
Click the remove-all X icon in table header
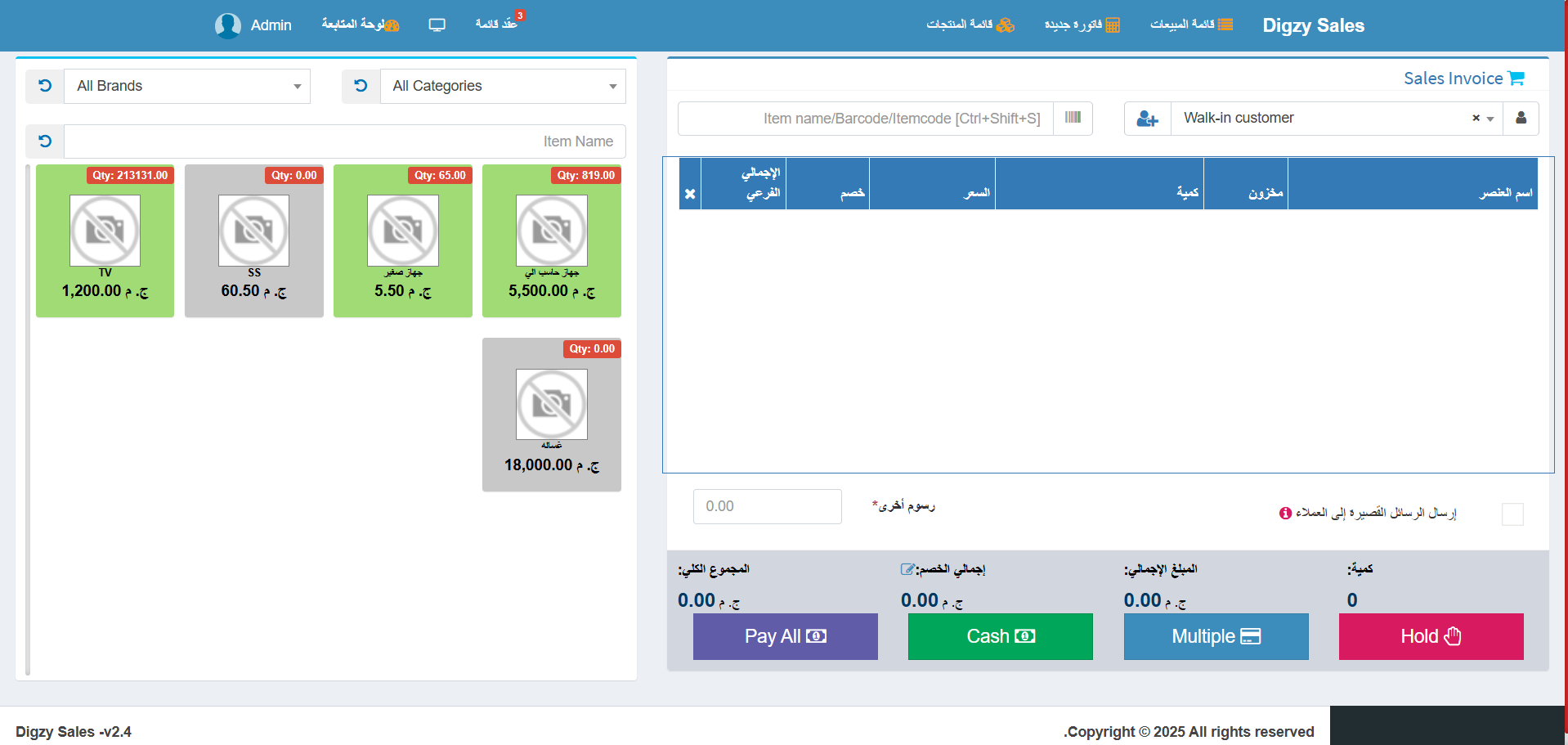pos(690,194)
